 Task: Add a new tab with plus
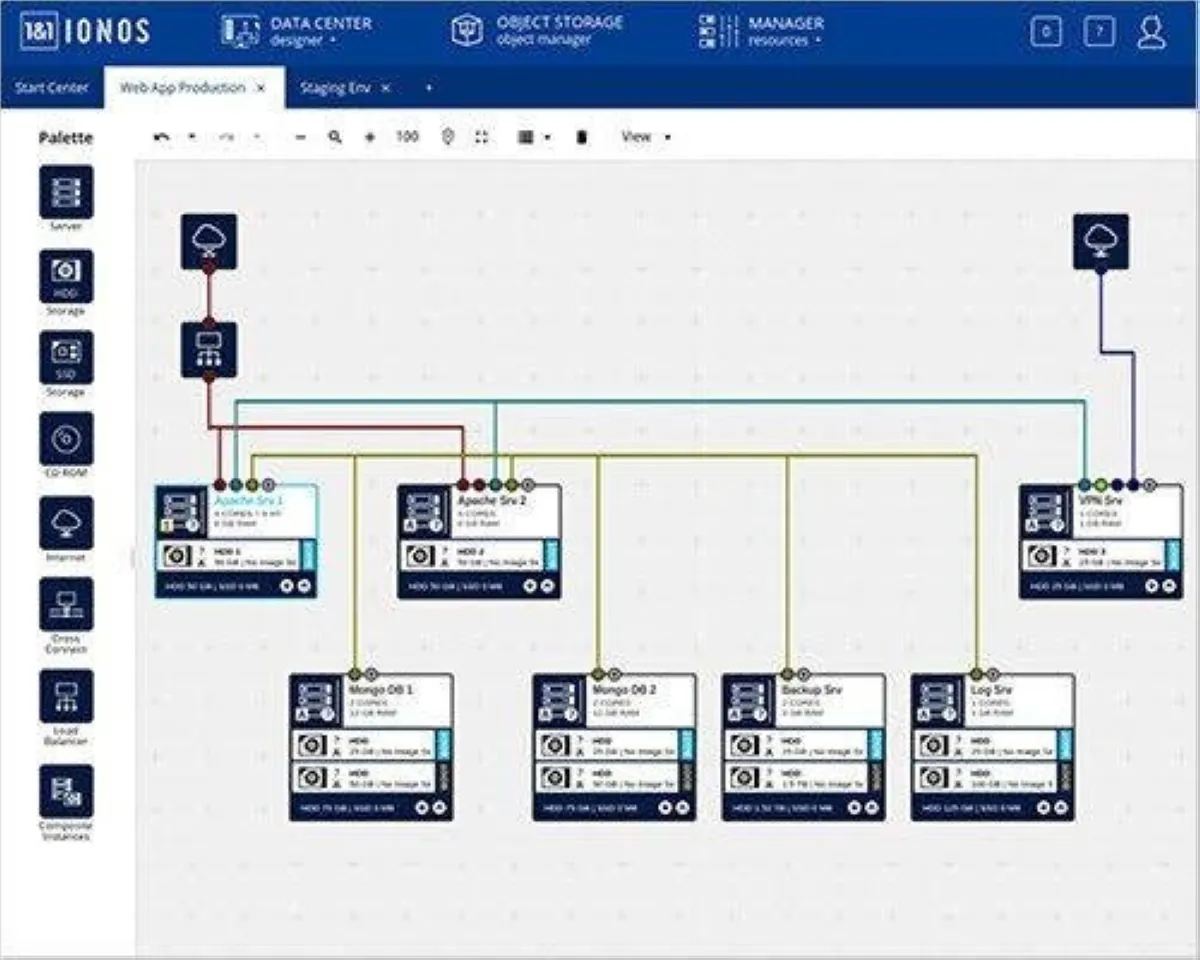pyautogui.click(x=428, y=88)
